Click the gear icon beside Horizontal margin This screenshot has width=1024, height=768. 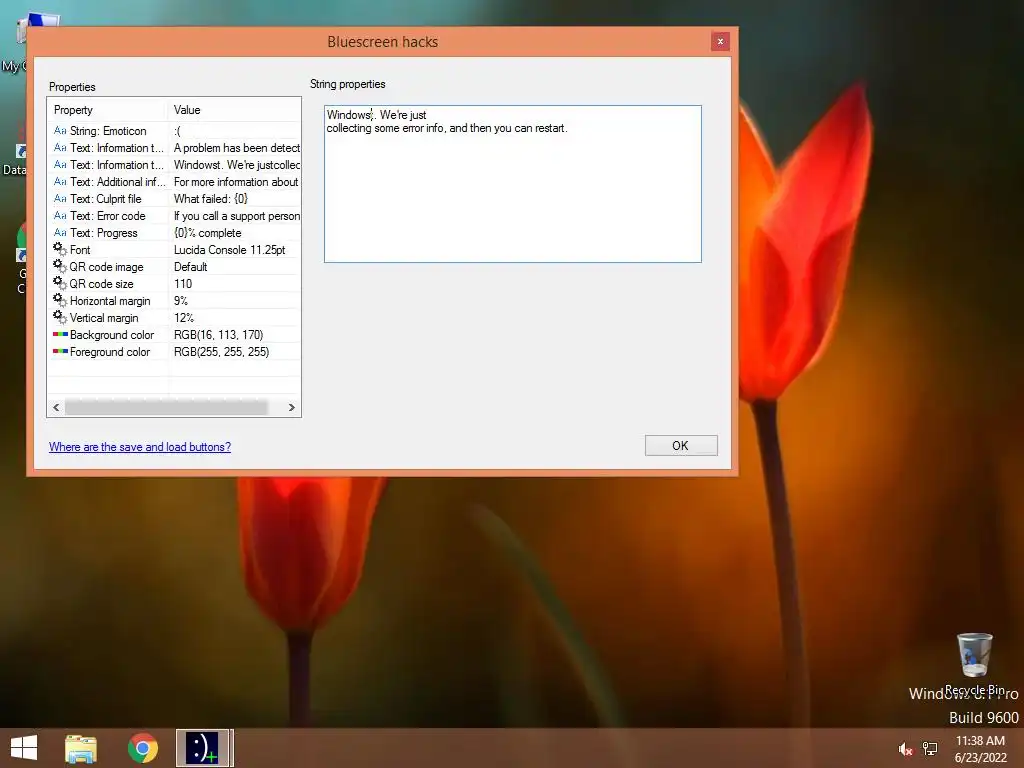(x=60, y=300)
